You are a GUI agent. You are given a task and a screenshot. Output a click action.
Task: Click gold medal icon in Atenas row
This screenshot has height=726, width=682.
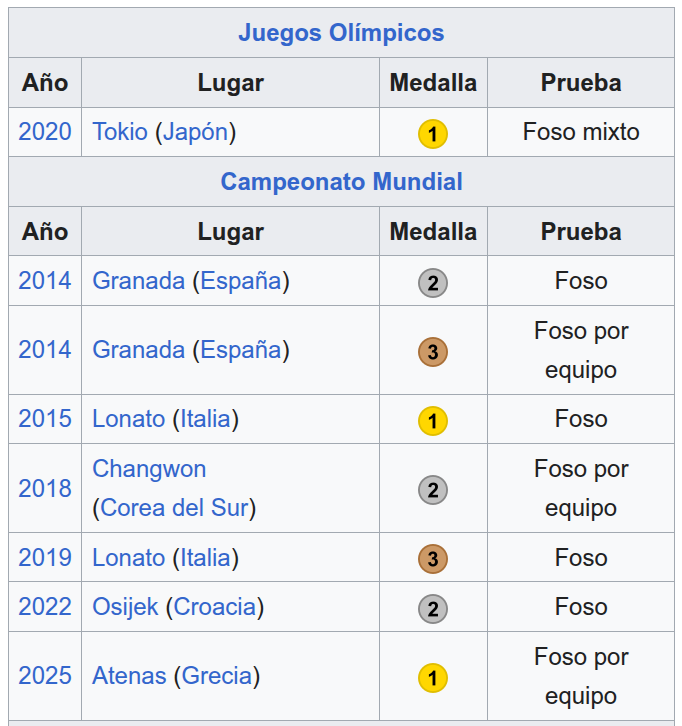coord(432,678)
